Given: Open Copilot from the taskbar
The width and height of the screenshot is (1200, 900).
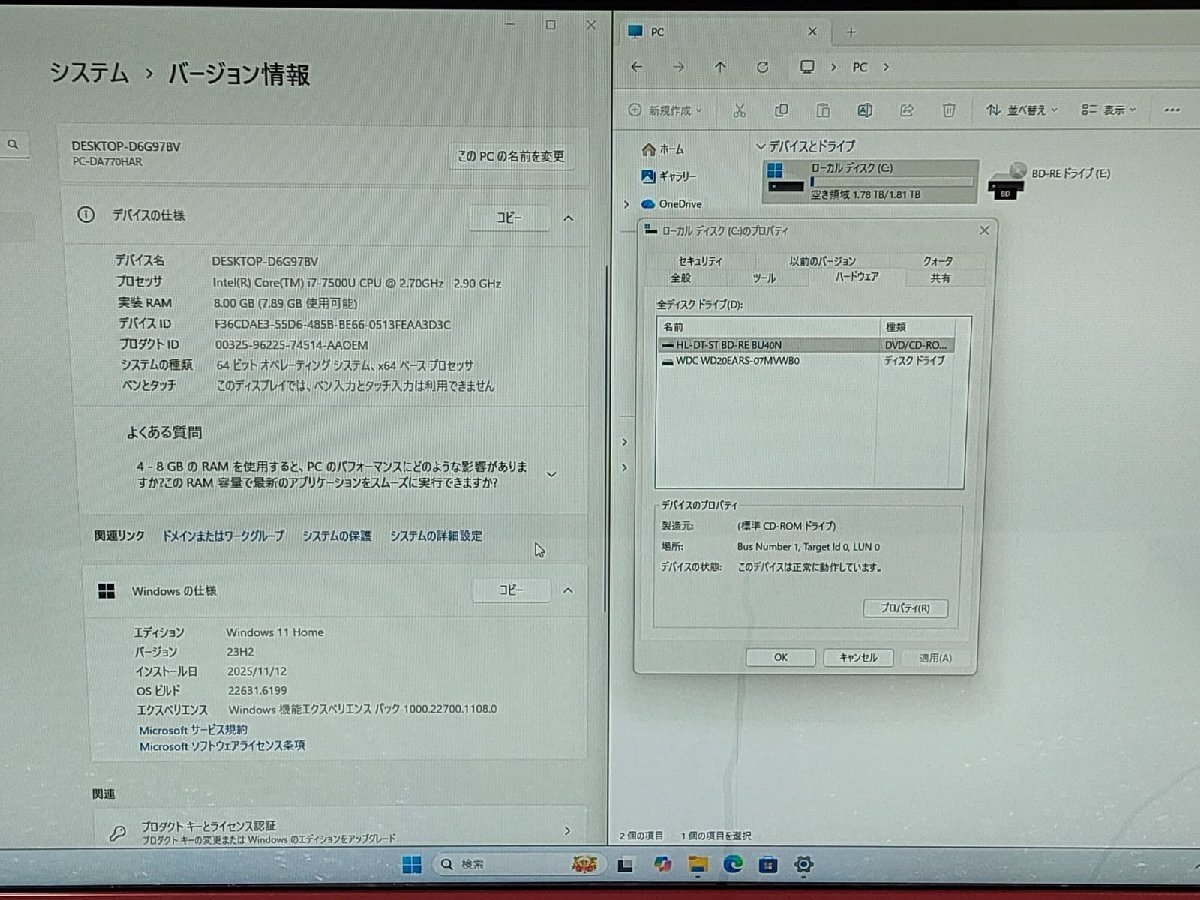Looking at the screenshot, I should click(661, 864).
